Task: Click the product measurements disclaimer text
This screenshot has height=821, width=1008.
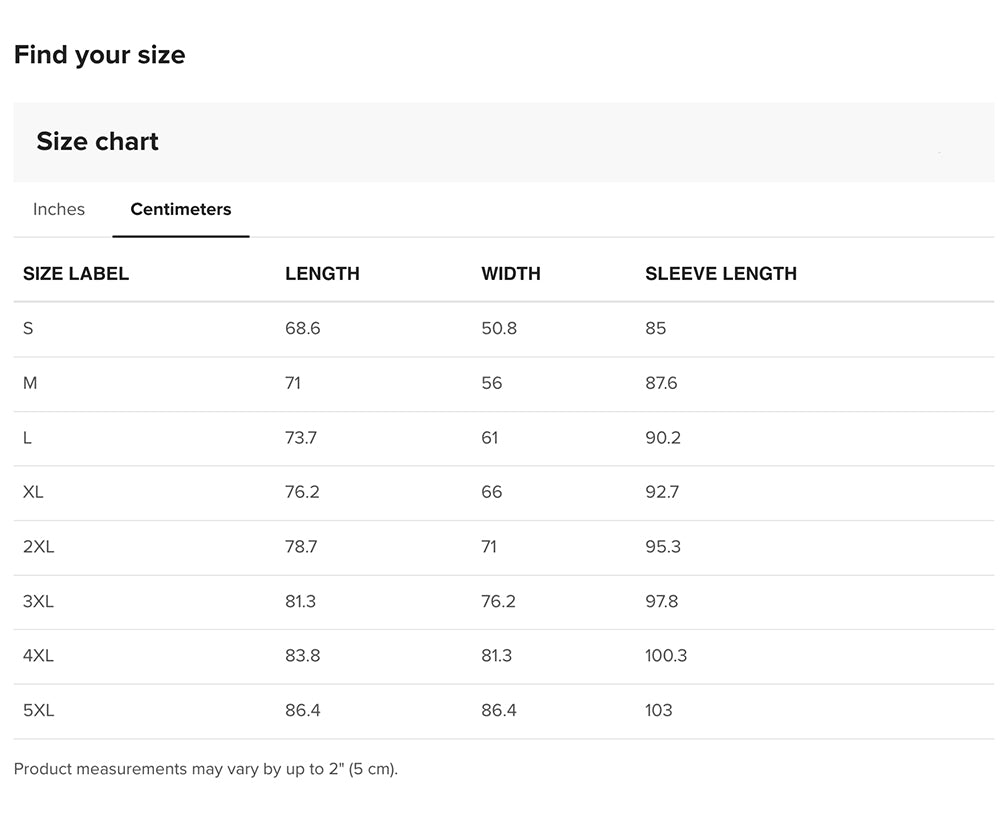Action: (x=206, y=769)
